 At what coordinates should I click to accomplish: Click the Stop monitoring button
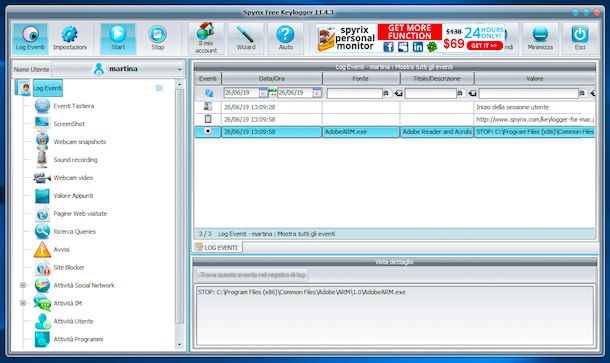point(158,38)
